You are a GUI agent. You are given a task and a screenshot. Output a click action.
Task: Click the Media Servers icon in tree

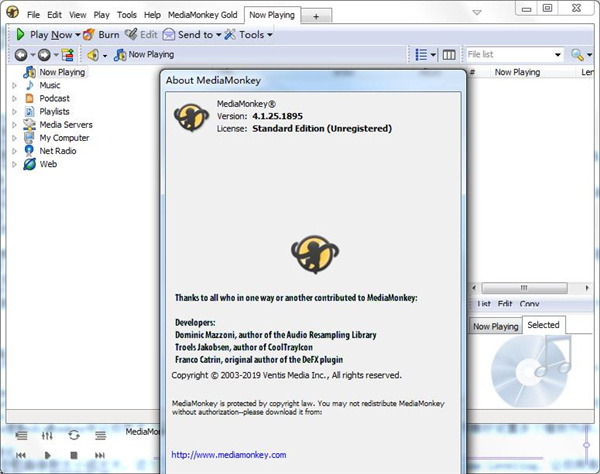coord(29,125)
